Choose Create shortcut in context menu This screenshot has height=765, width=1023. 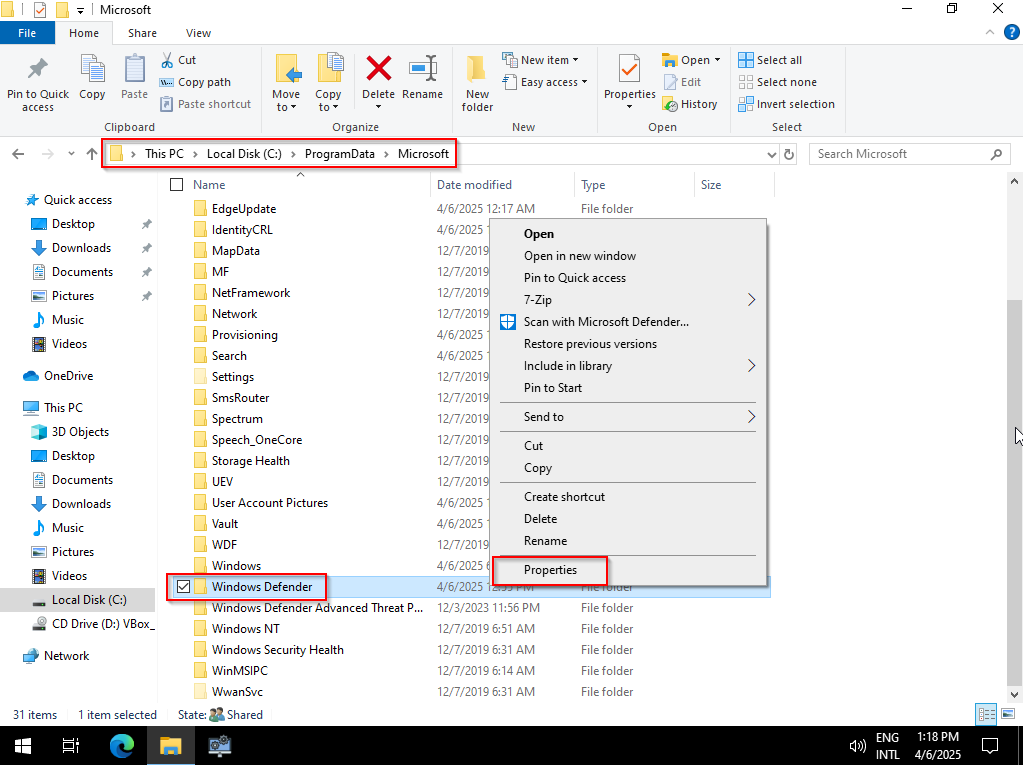[x=564, y=497]
